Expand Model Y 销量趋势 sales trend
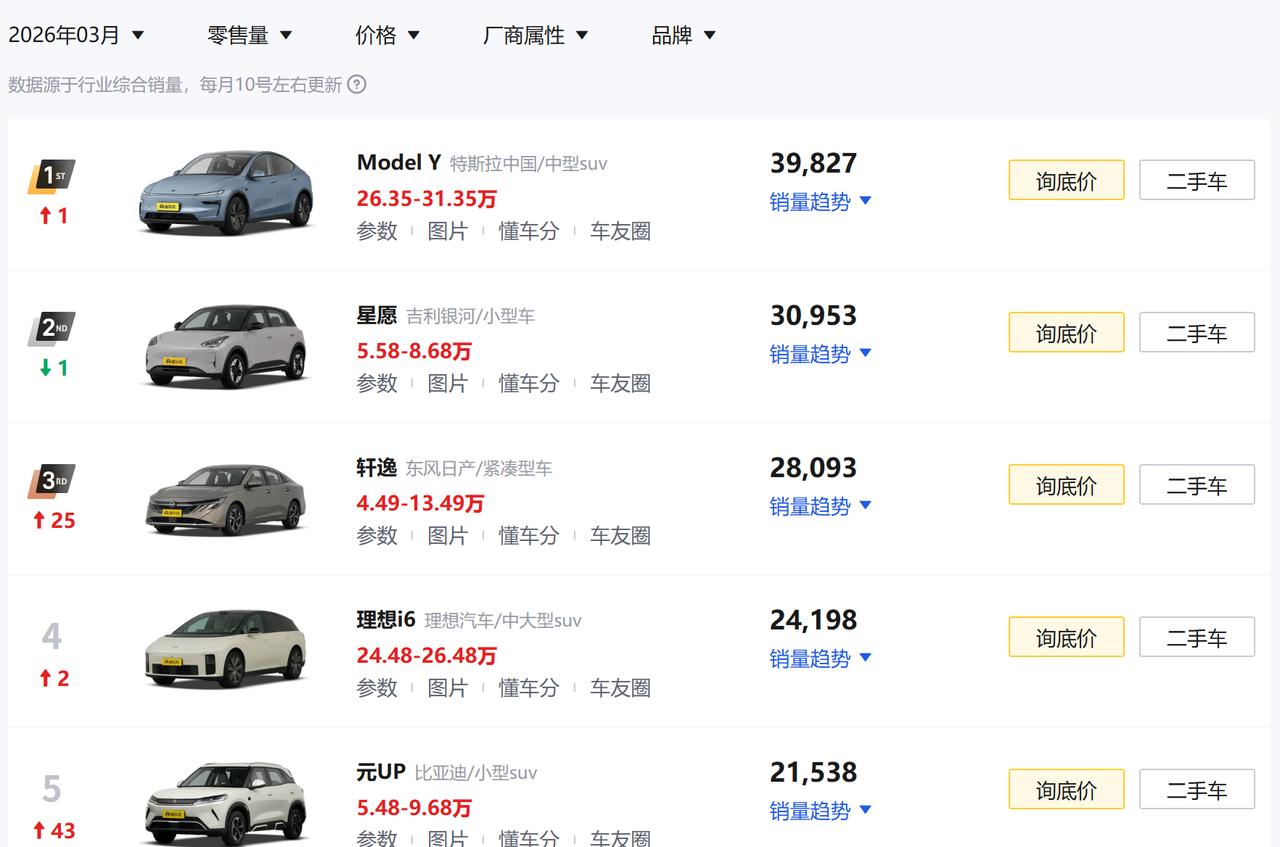The width and height of the screenshot is (1280, 847). (820, 201)
